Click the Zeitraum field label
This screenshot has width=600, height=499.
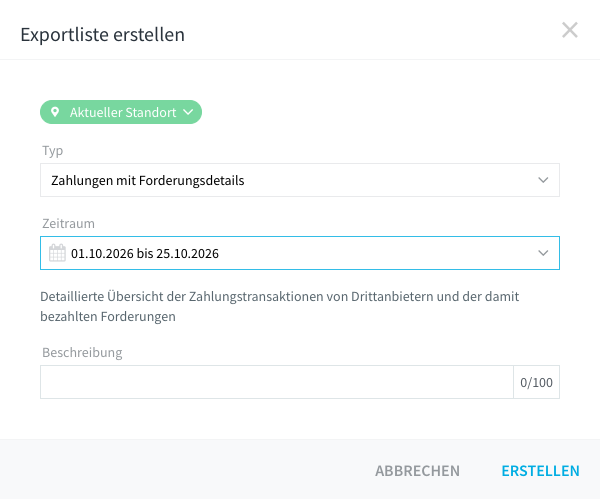(68, 223)
